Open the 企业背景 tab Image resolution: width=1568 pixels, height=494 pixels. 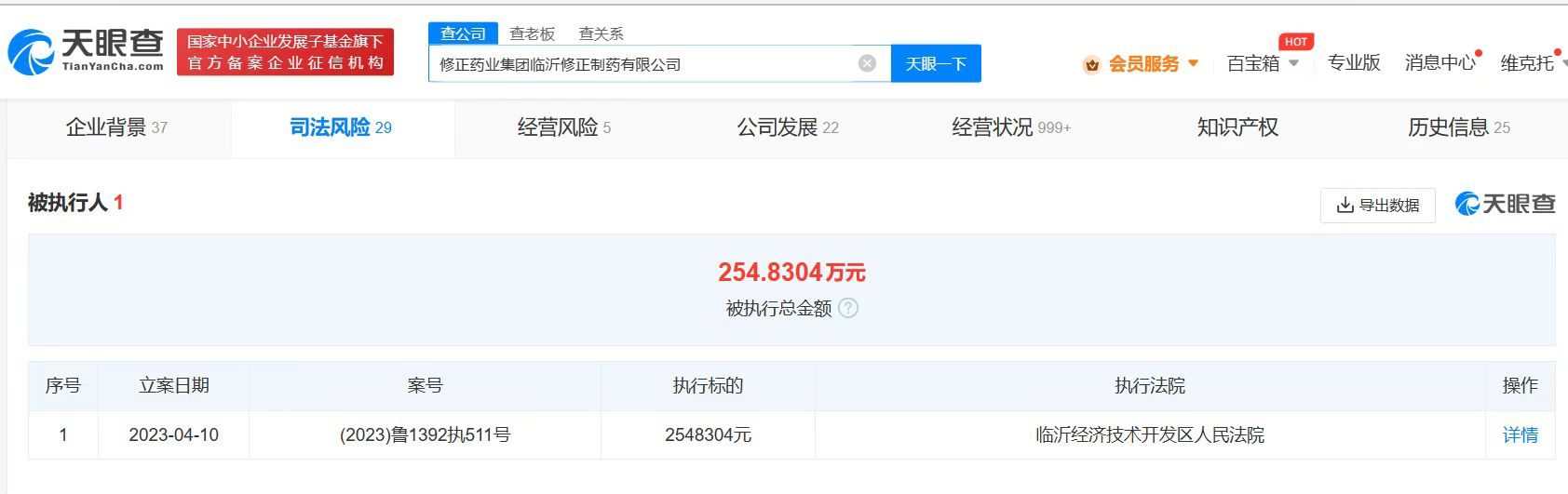tap(116, 127)
